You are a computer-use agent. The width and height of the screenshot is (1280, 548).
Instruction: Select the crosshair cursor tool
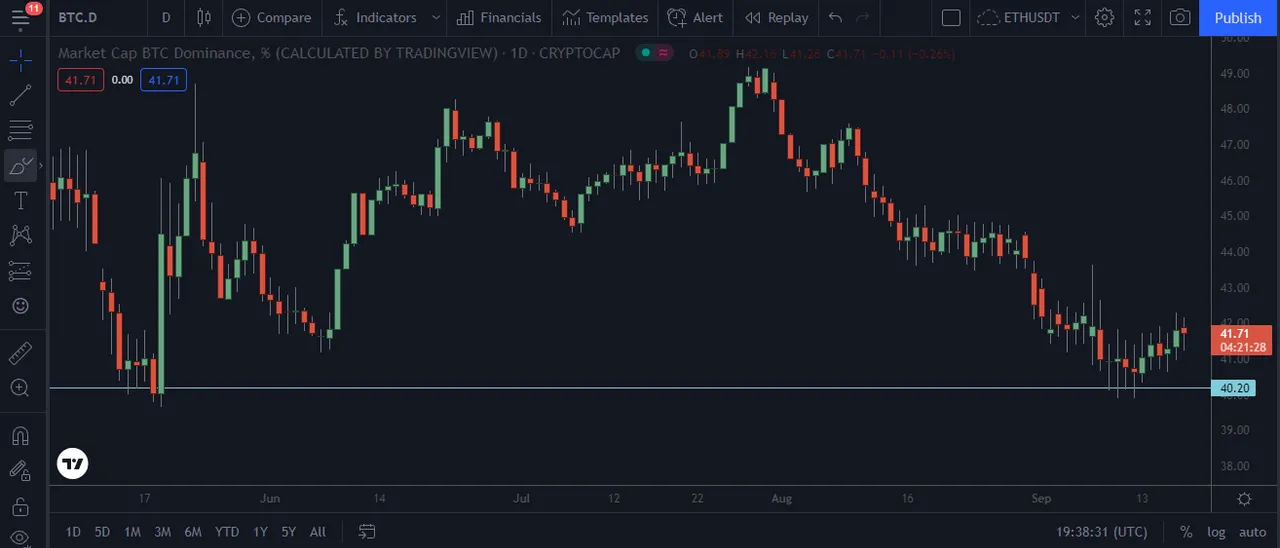(x=20, y=60)
